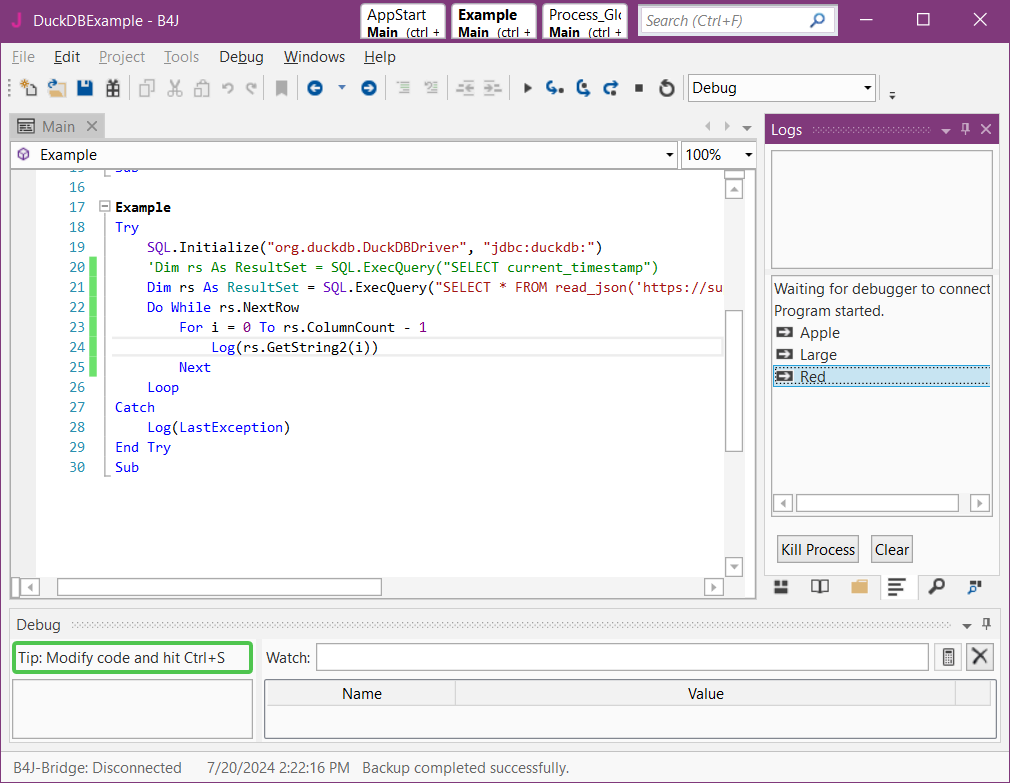
Task: Open the Libraries Manager book icon
Action: (x=820, y=587)
